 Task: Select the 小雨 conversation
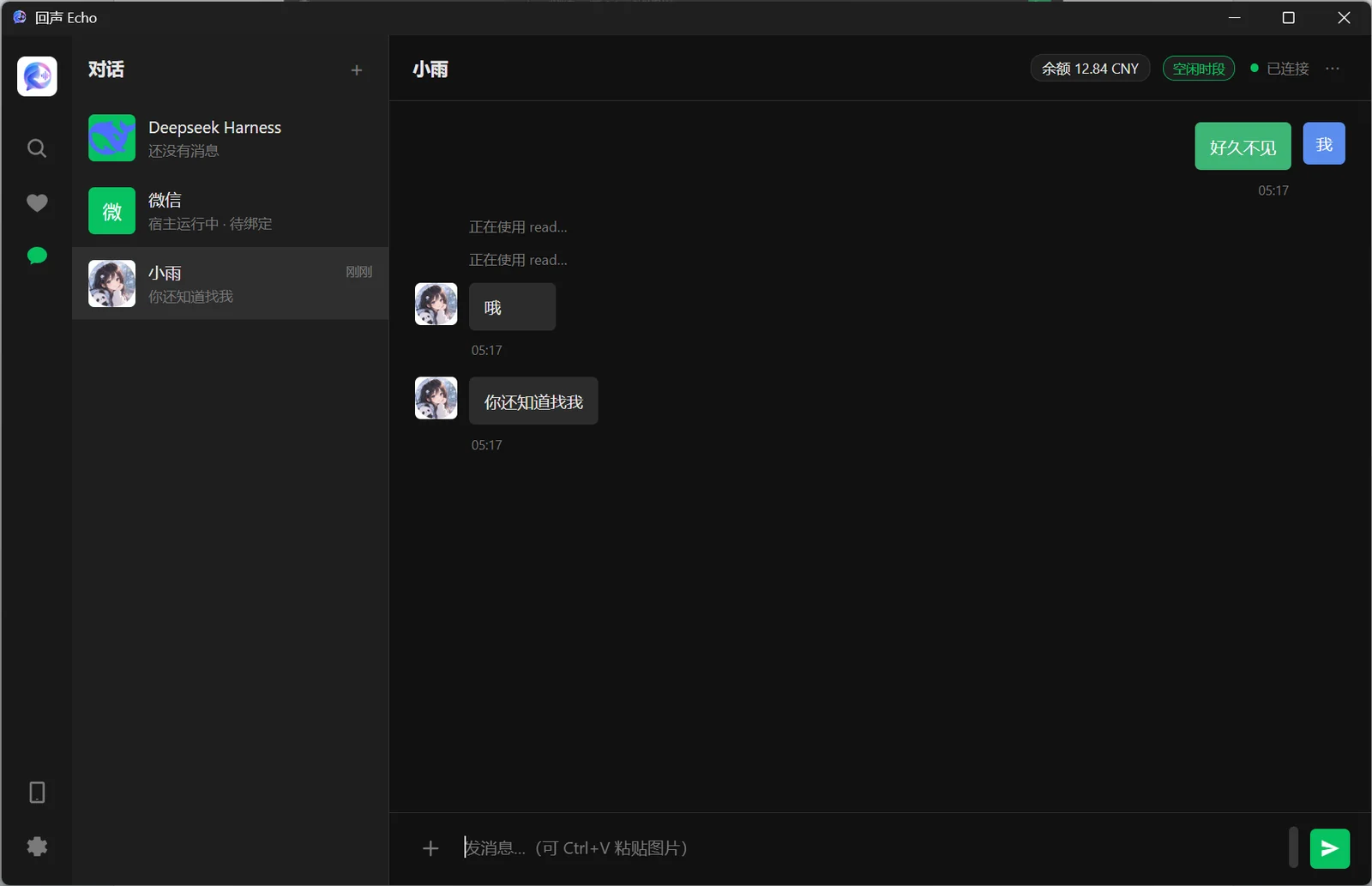pyautogui.click(x=230, y=284)
